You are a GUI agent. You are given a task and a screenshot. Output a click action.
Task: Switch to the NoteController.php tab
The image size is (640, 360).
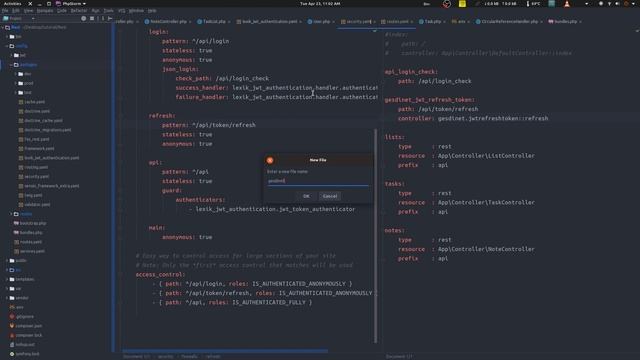[x=168, y=22]
